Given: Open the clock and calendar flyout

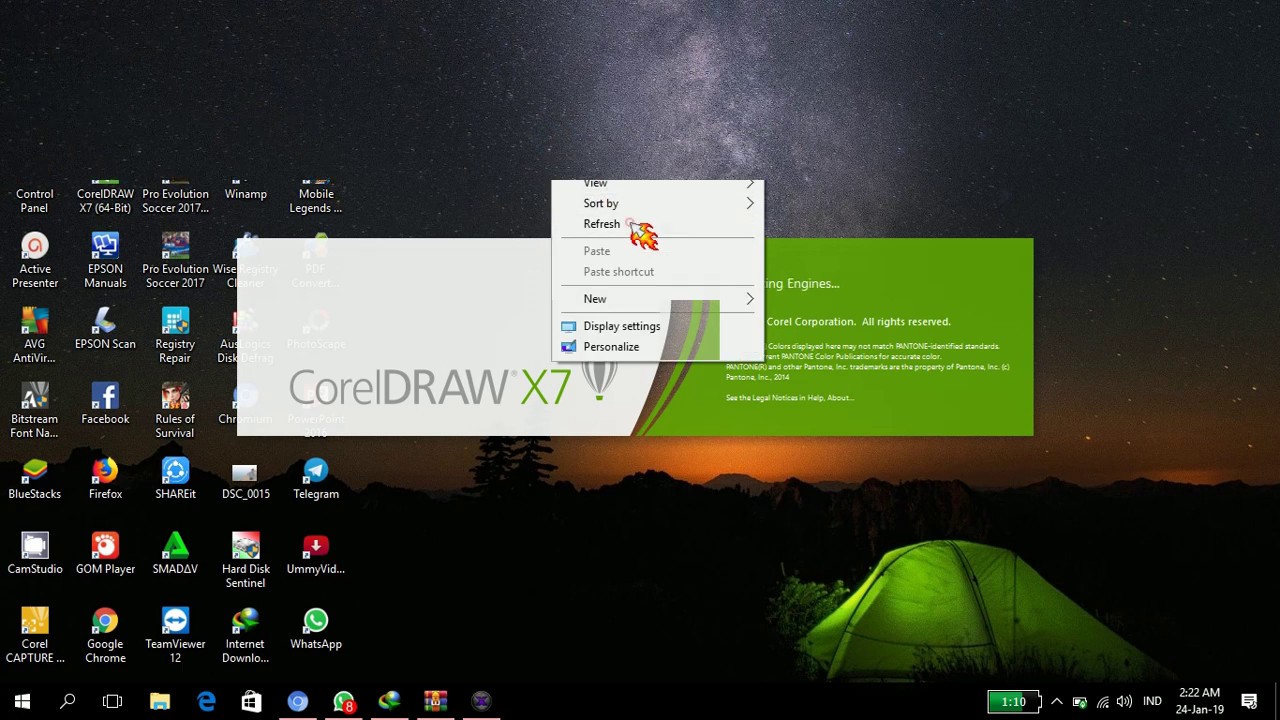Looking at the screenshot, I should 1200,701.
